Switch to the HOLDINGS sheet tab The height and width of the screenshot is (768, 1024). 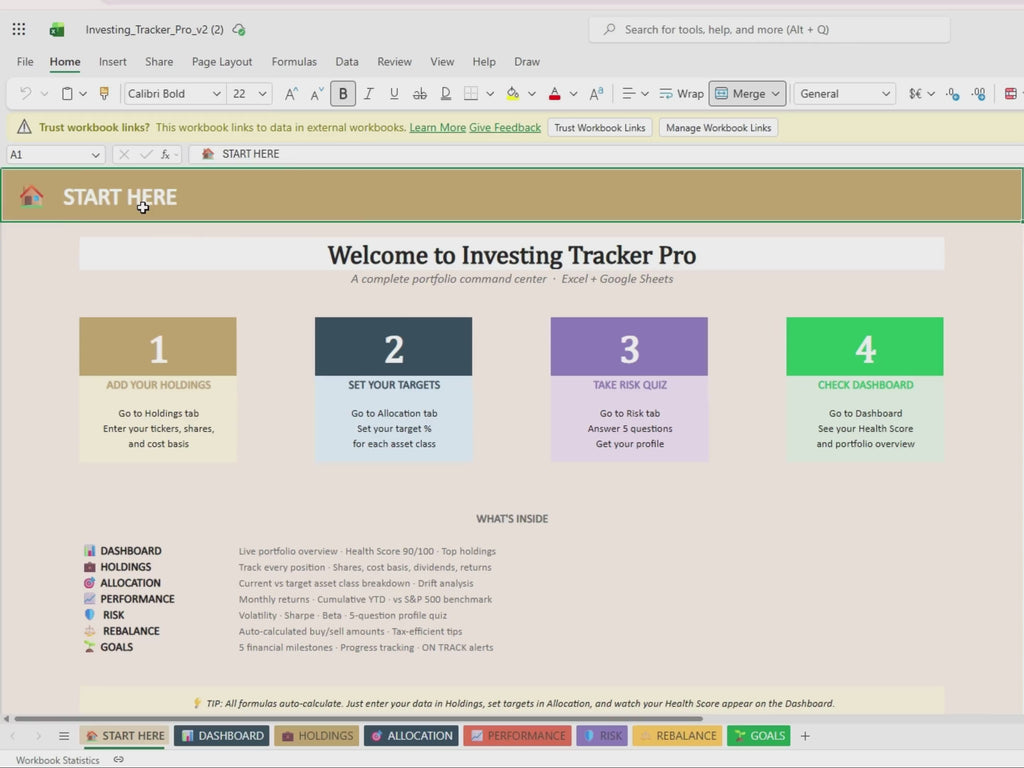317,735
